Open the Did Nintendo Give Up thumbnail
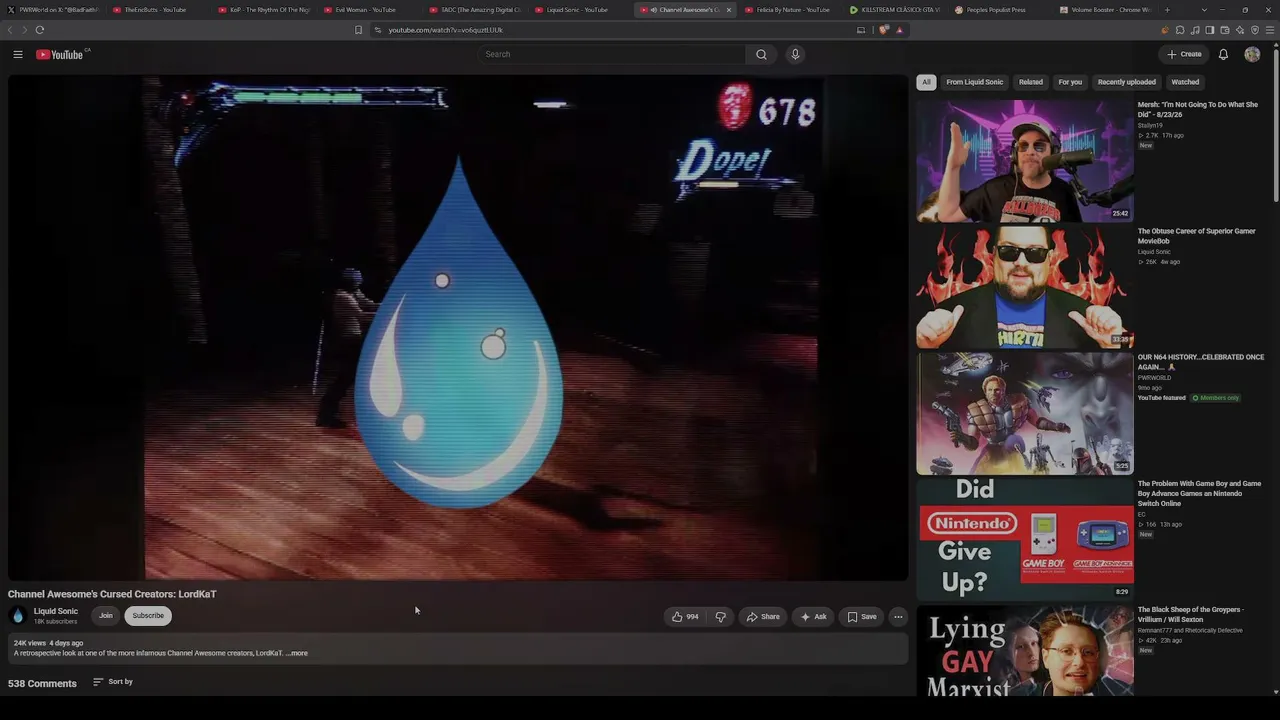Viewport: 1280px width, 720px height. 1025,538
